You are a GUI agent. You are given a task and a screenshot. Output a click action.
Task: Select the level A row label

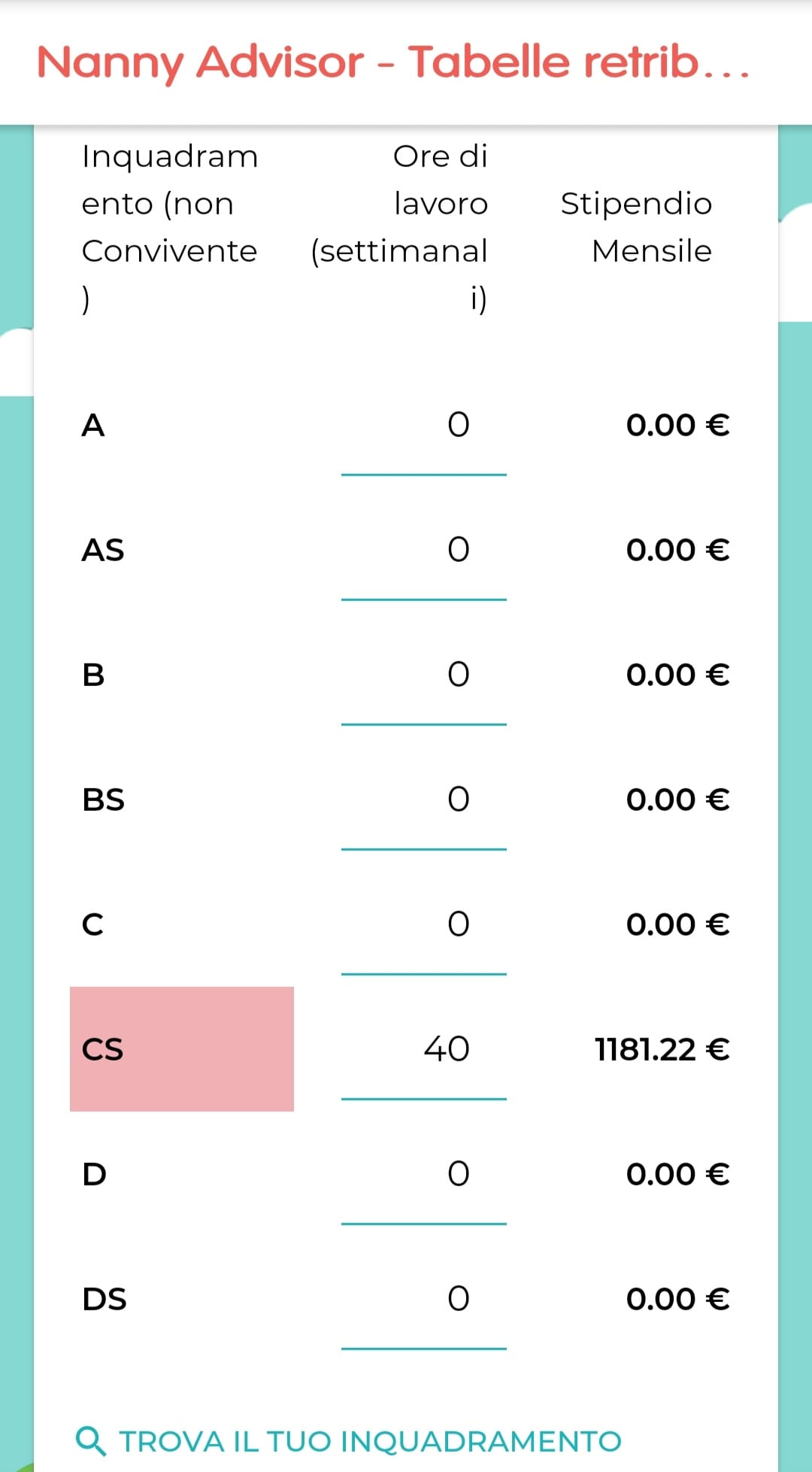pos(93,426)
